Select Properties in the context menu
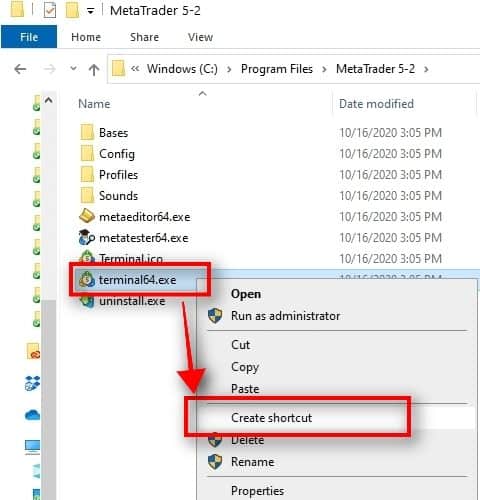The height and width of the screenshot is (500, 480). (x=257, y=490)
